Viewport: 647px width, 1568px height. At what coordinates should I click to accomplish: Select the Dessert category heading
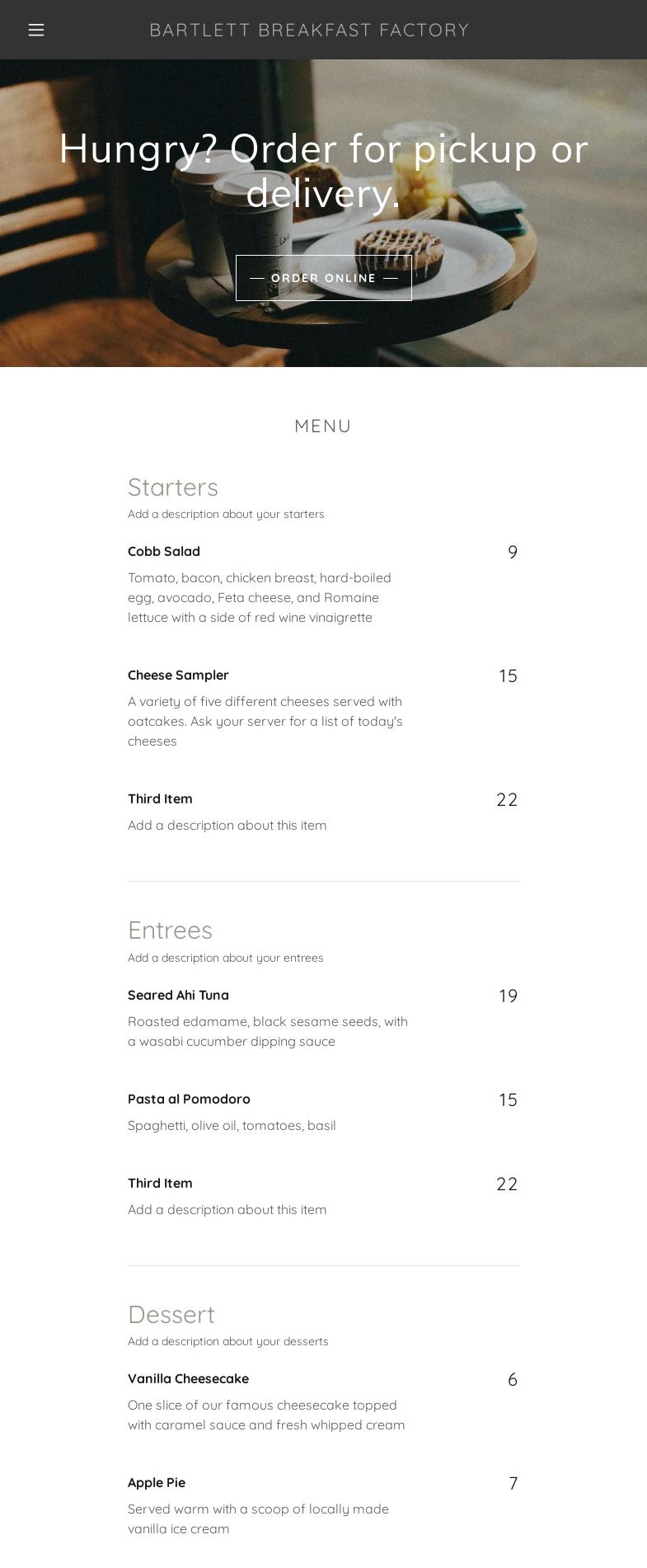pos(171,1314)
